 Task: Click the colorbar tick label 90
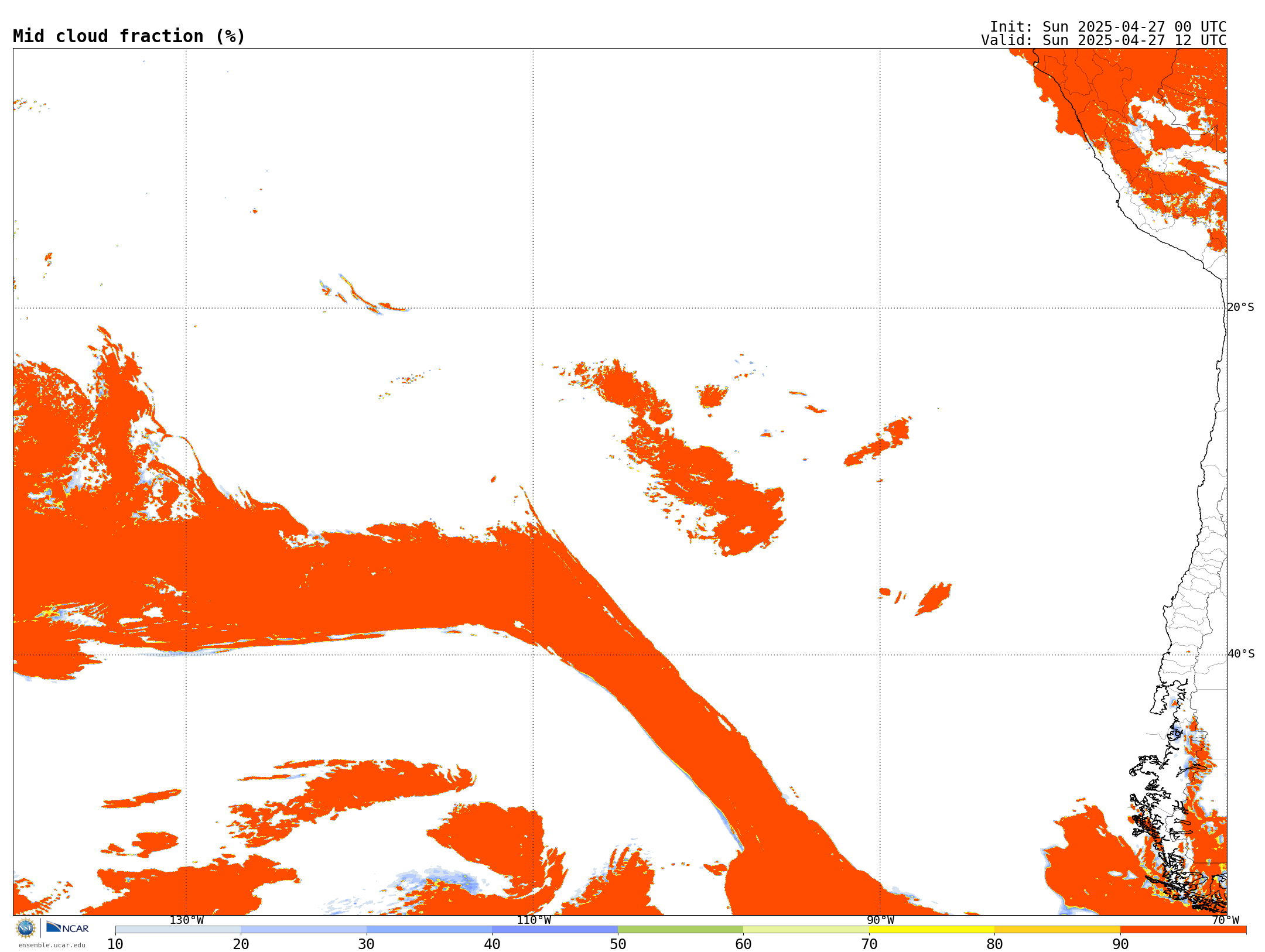pyautogui.click(x=1120, y=944)
